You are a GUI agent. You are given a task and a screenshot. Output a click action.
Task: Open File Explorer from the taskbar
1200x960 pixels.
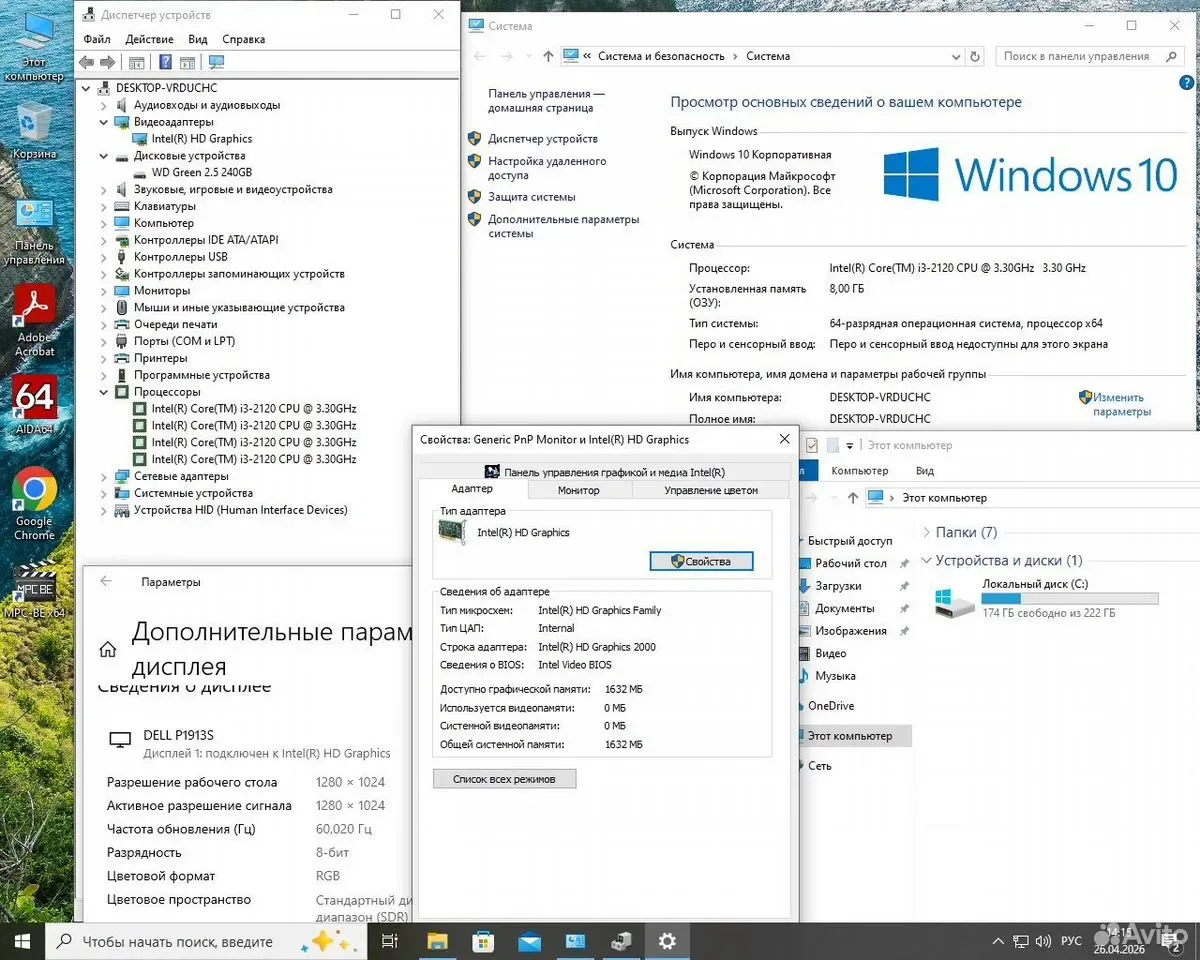point(437,941)
